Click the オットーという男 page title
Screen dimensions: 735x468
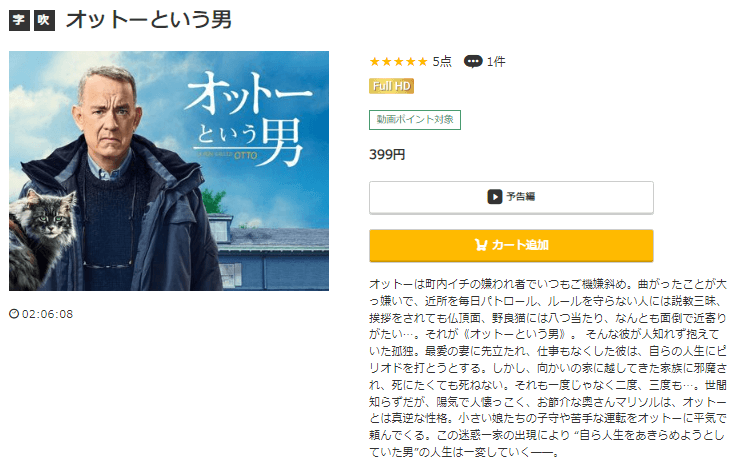(149, 20)
